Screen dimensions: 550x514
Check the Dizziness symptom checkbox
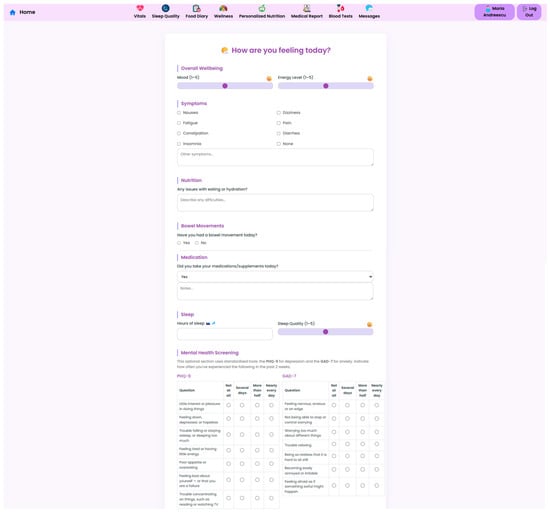pyautogui.click(x=279, y=113)
